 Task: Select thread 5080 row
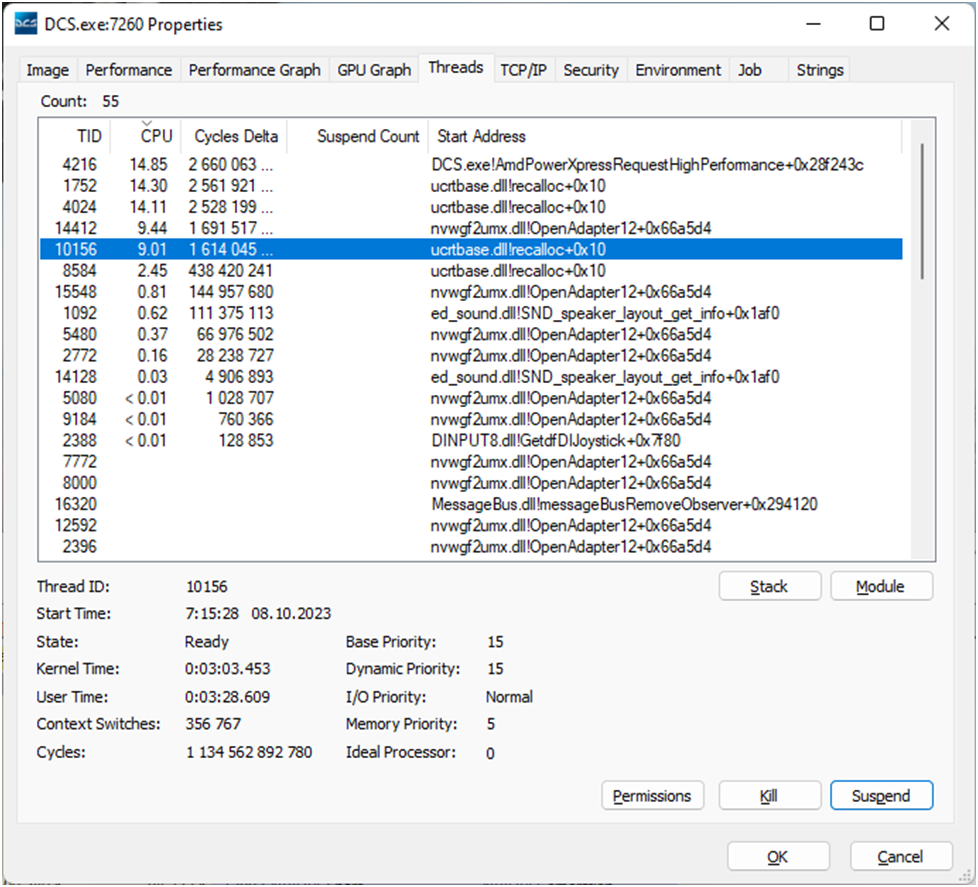471,398
